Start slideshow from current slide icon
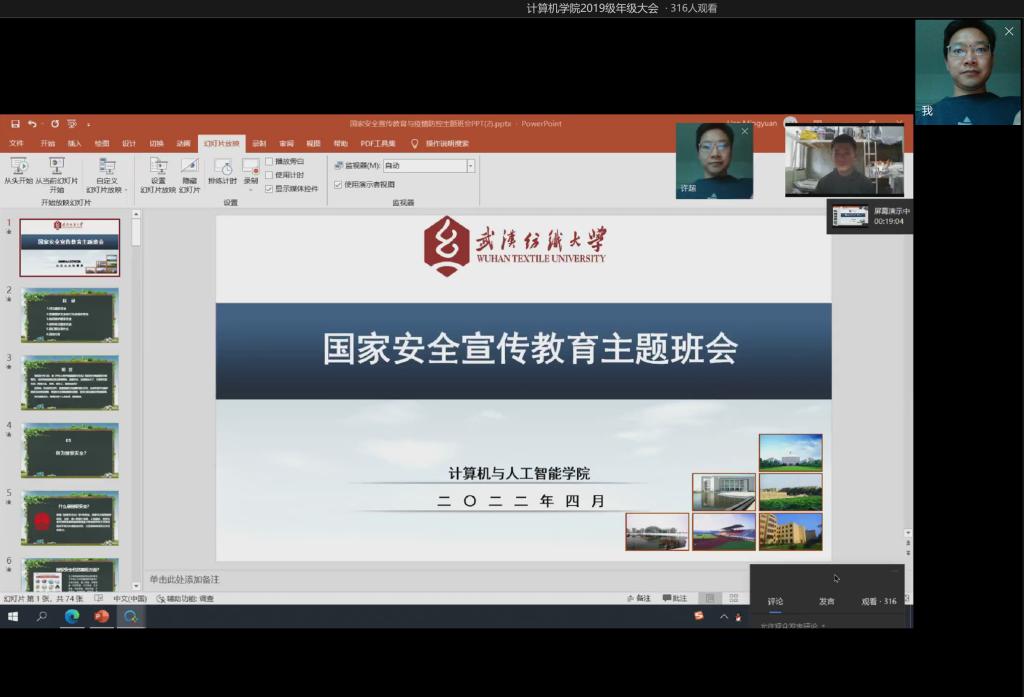This screenshot has height=697, width=1024. 56,166
